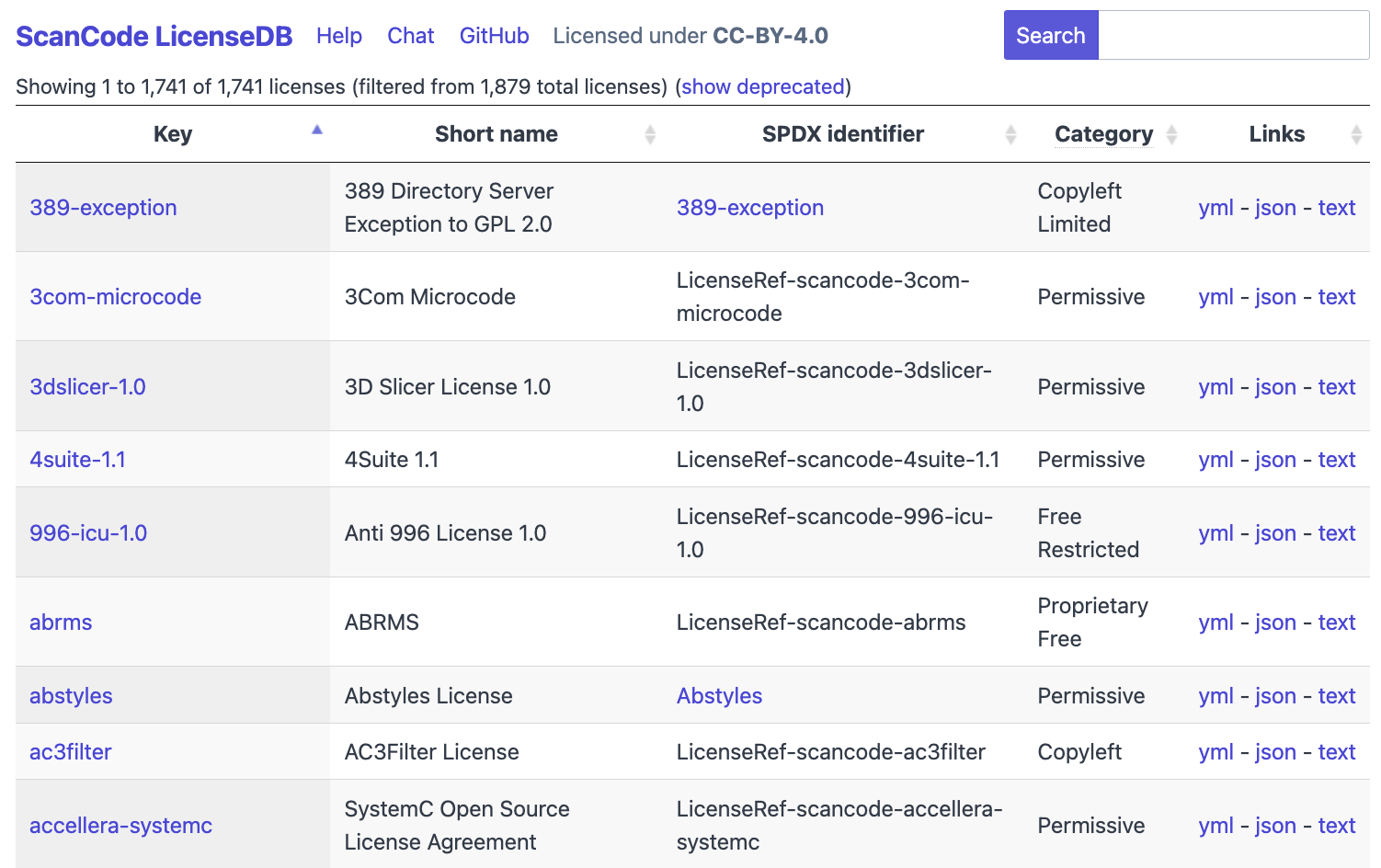
Task: Open the 996-icu-1.0 license key
Action: coord(88,533)
